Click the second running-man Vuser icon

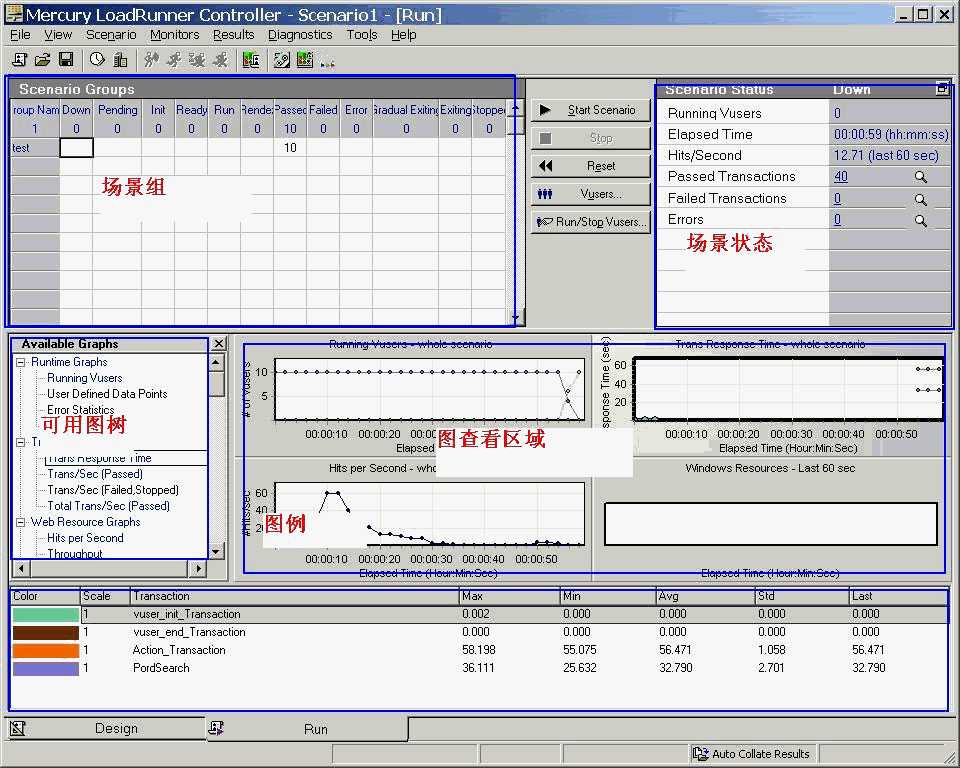pyautogui.click(x=174, y=59)
